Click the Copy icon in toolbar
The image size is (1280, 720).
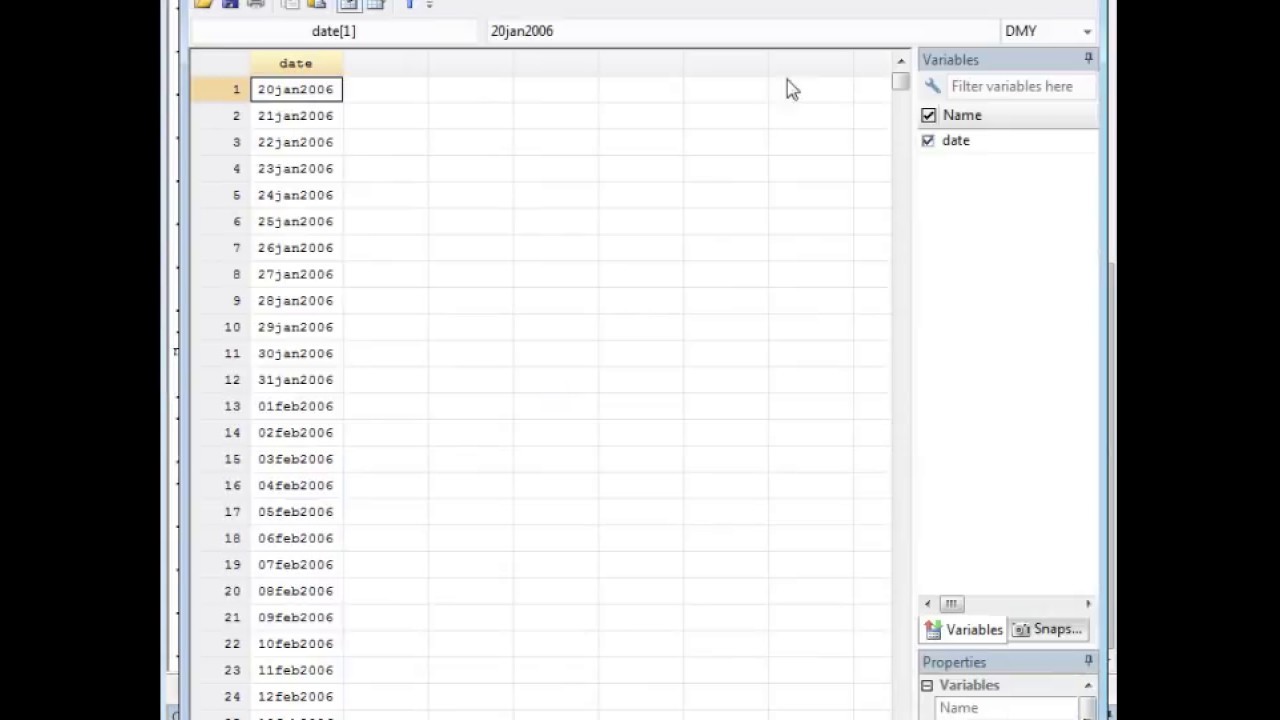[x=290, y=4]
